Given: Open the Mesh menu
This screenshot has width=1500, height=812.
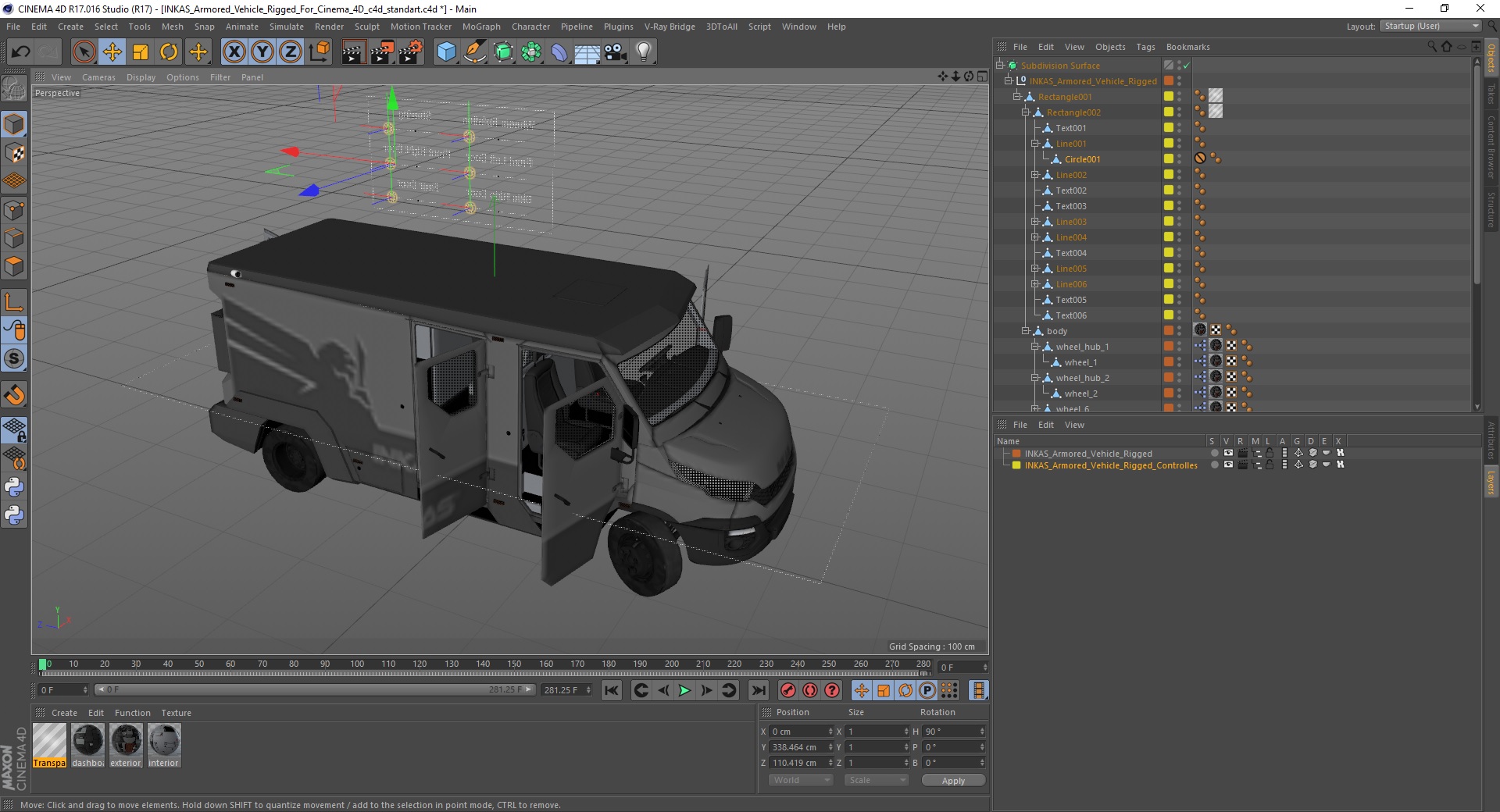Looking at the screenshot, I should coord(172,27).
